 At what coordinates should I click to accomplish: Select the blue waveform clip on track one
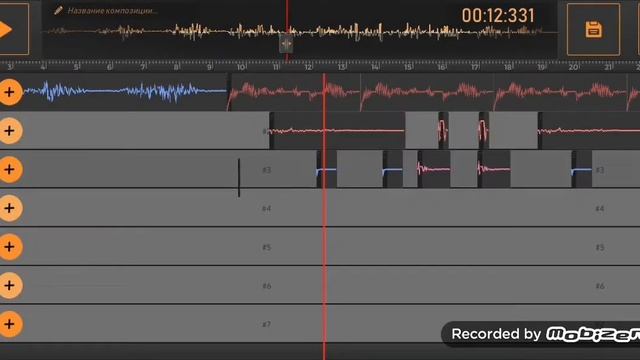pos(124,92)
